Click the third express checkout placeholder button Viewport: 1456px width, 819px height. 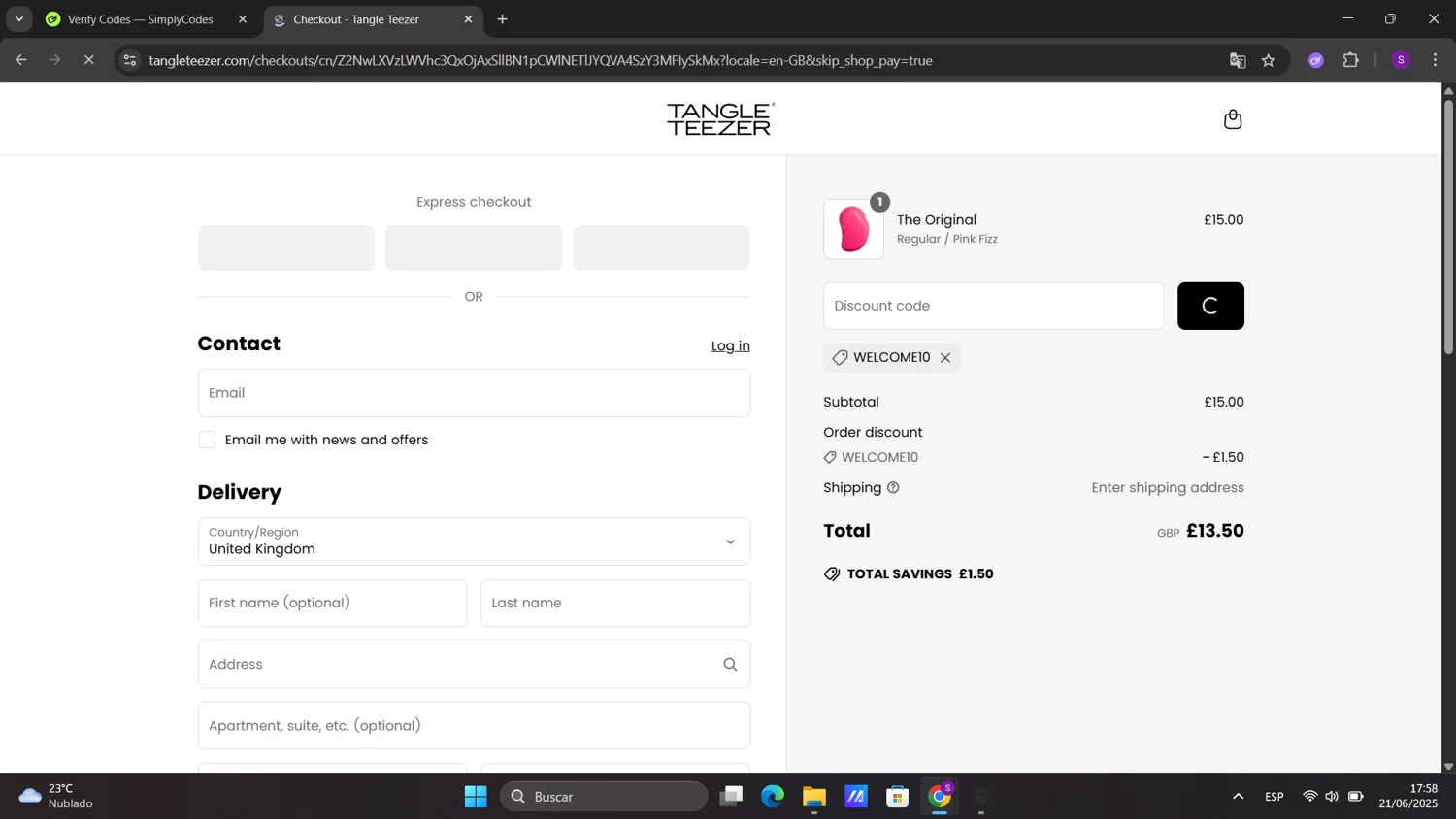point(661,247)
